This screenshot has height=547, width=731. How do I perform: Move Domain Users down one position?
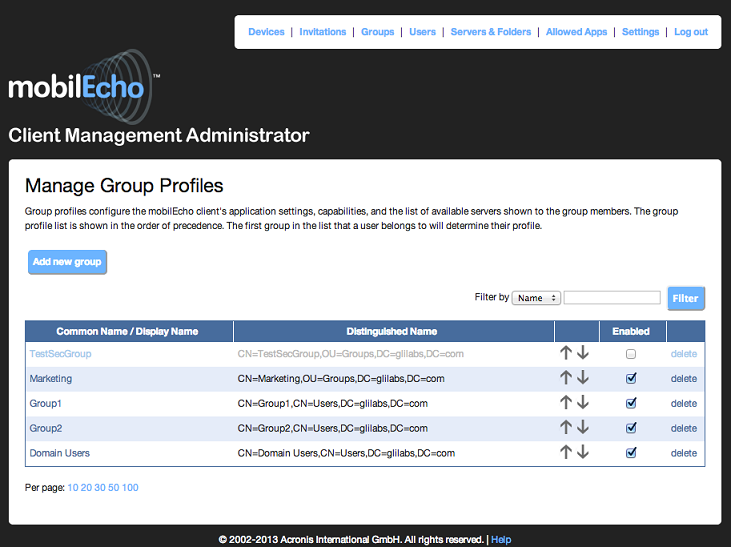pos(583,452)
